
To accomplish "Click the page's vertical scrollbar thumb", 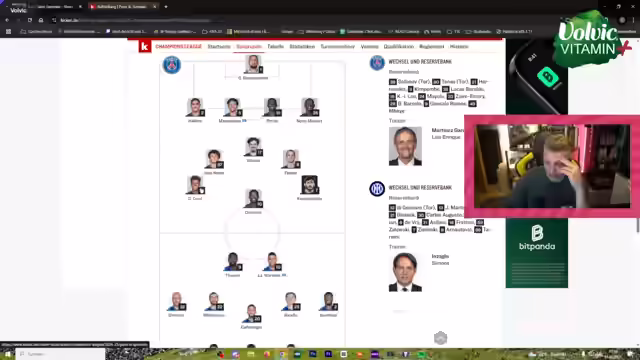I will pyautogui.click(x=638, y=225).
